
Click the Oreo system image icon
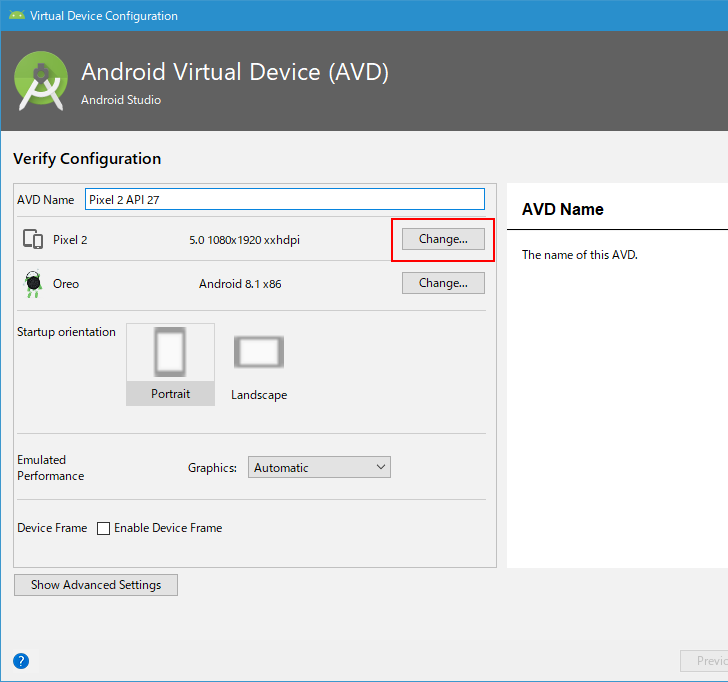coord(33,284)
